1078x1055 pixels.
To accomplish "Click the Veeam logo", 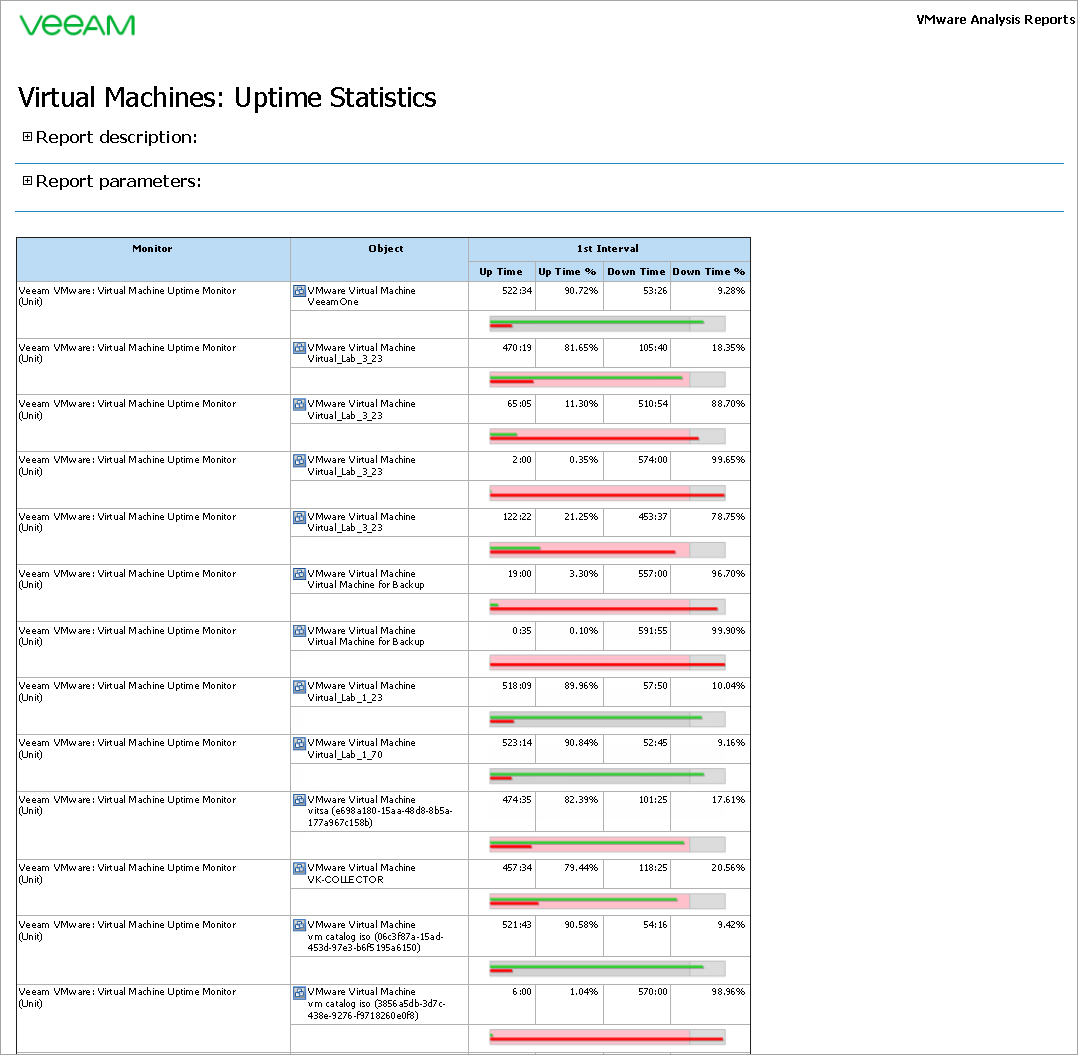I will tap(77, 25).
